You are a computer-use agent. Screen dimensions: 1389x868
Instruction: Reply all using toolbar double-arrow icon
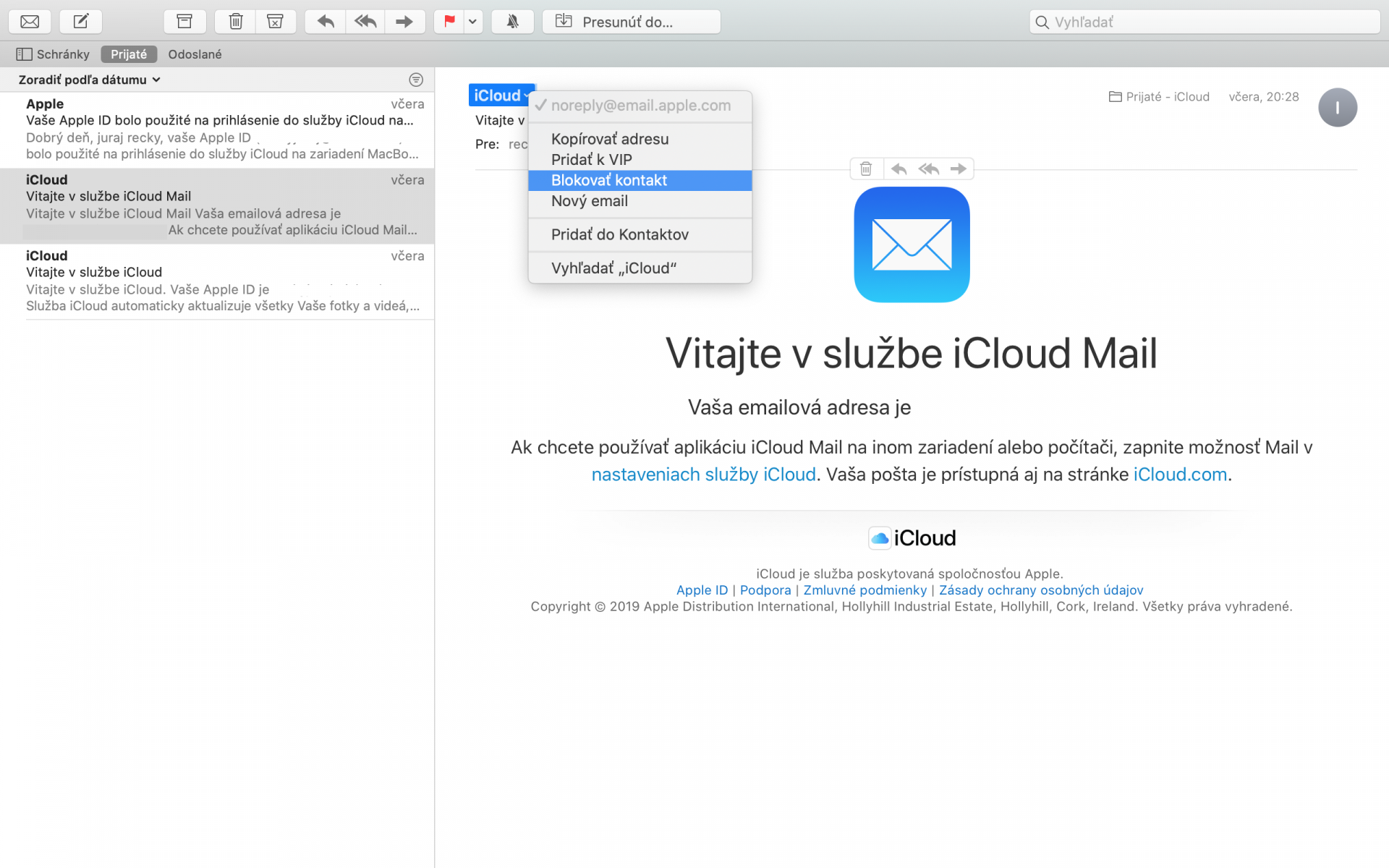(365, 22)
